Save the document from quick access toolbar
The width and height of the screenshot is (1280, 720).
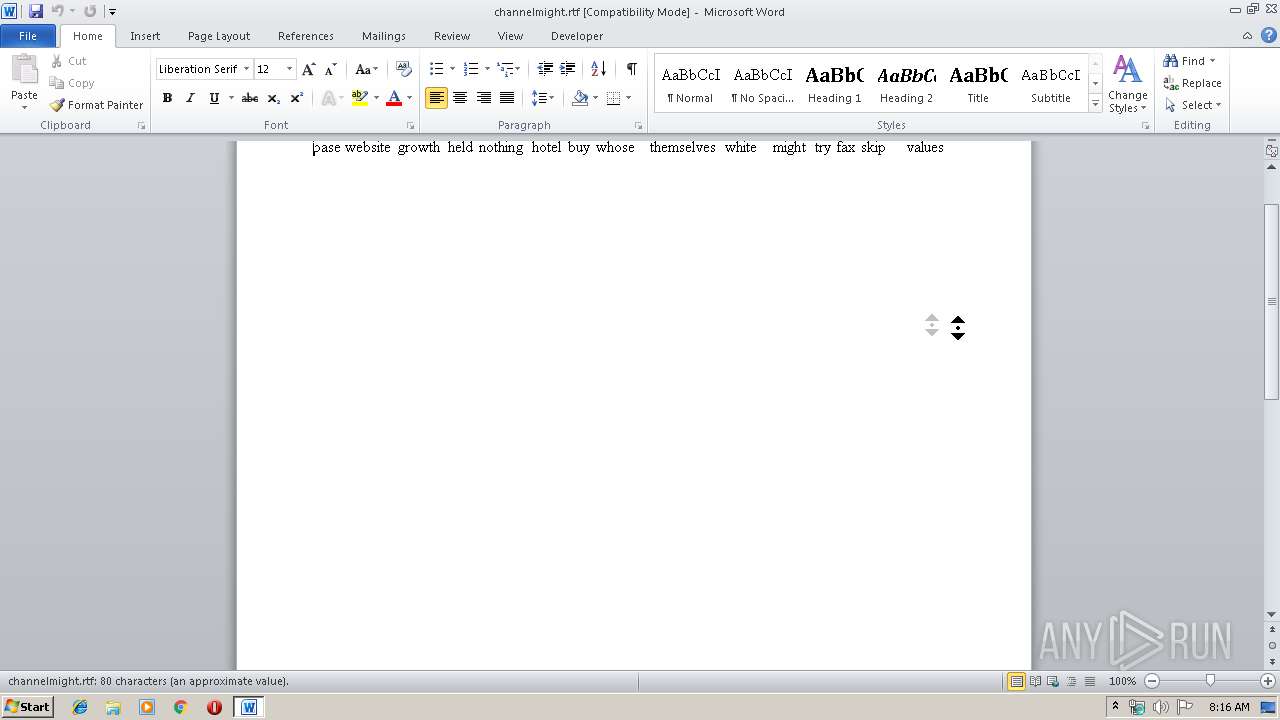[36, 11]
